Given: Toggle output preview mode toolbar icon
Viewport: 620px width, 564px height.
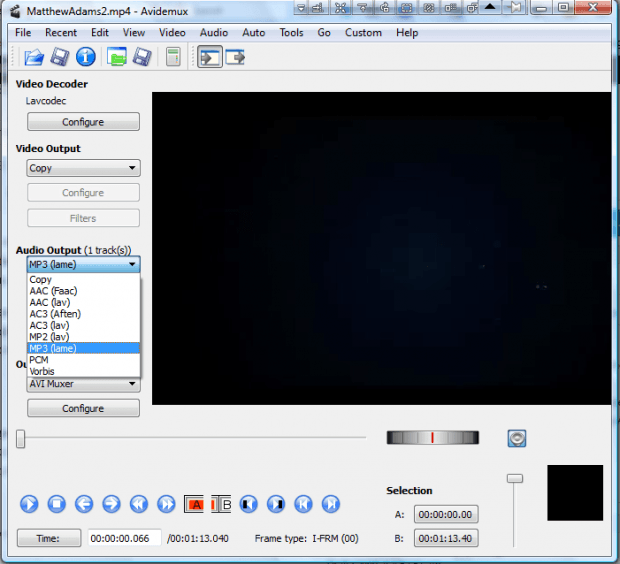Looking at the screenshot, I should click(x=235, y=57).
